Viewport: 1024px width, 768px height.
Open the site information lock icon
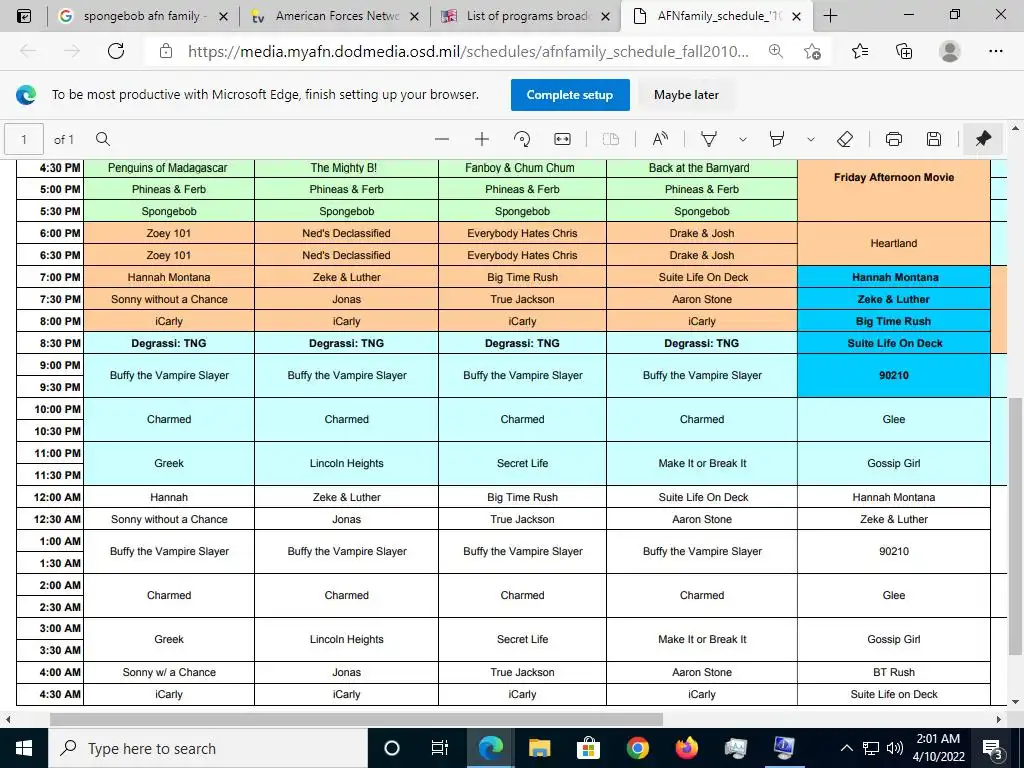tap(166, 51)
